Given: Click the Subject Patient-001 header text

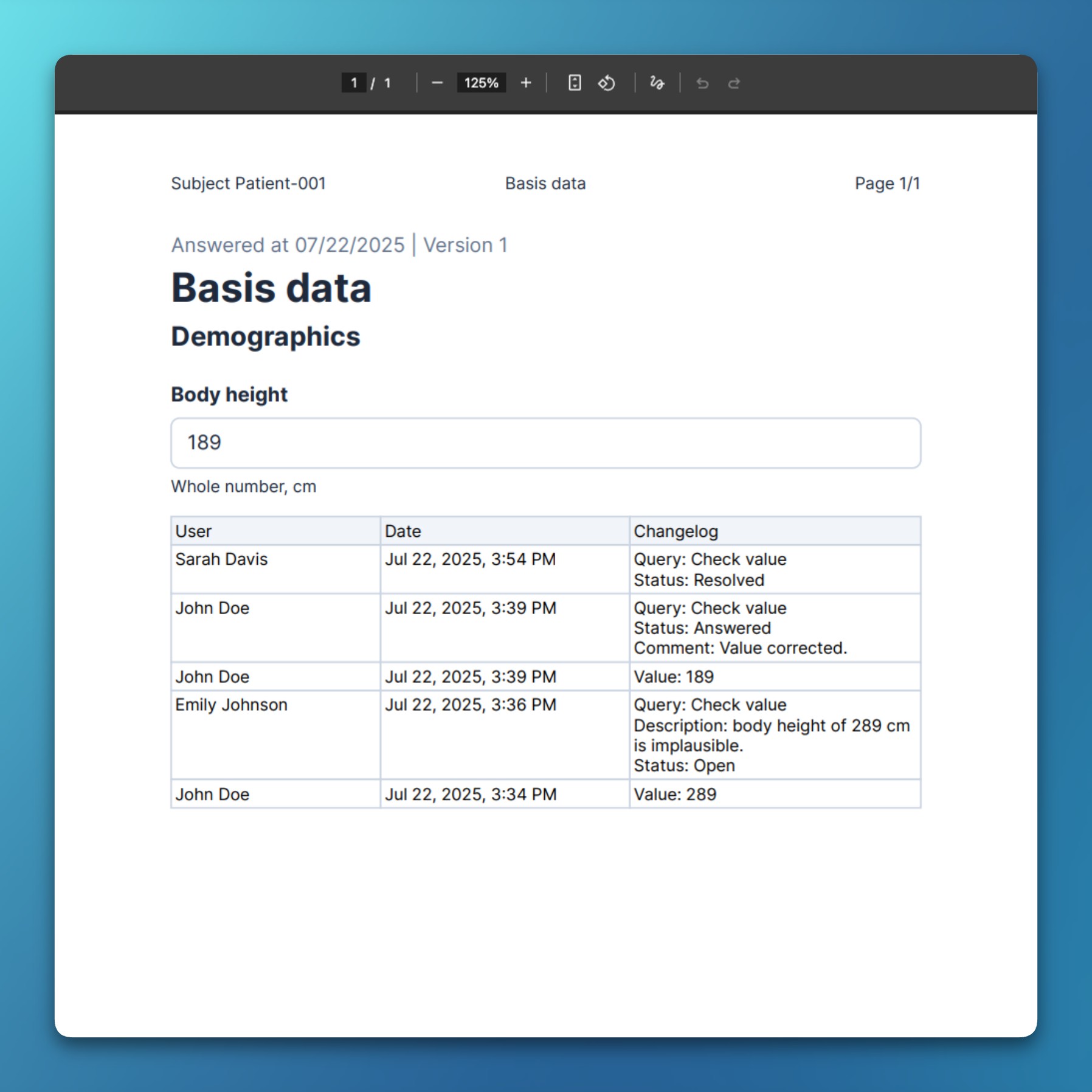Looking at the screenshot, I should pyautogui.click(x=248, y=183).
